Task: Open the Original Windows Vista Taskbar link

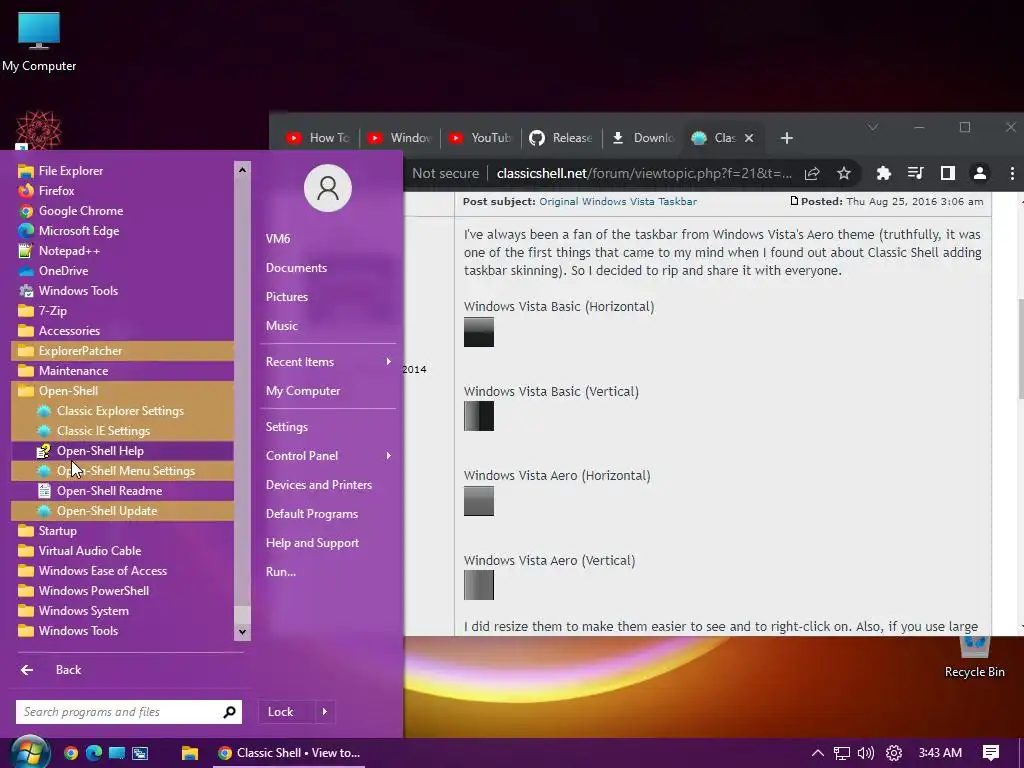Action: coord(618,201)
